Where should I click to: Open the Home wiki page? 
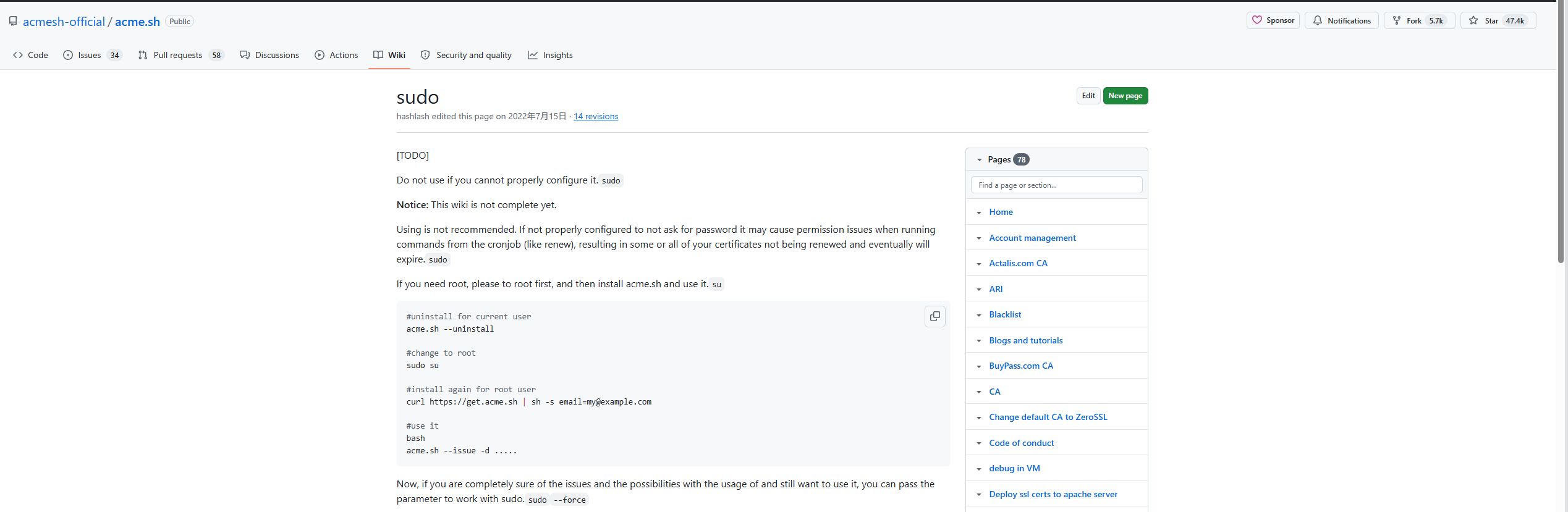[x=1001, y=212]
